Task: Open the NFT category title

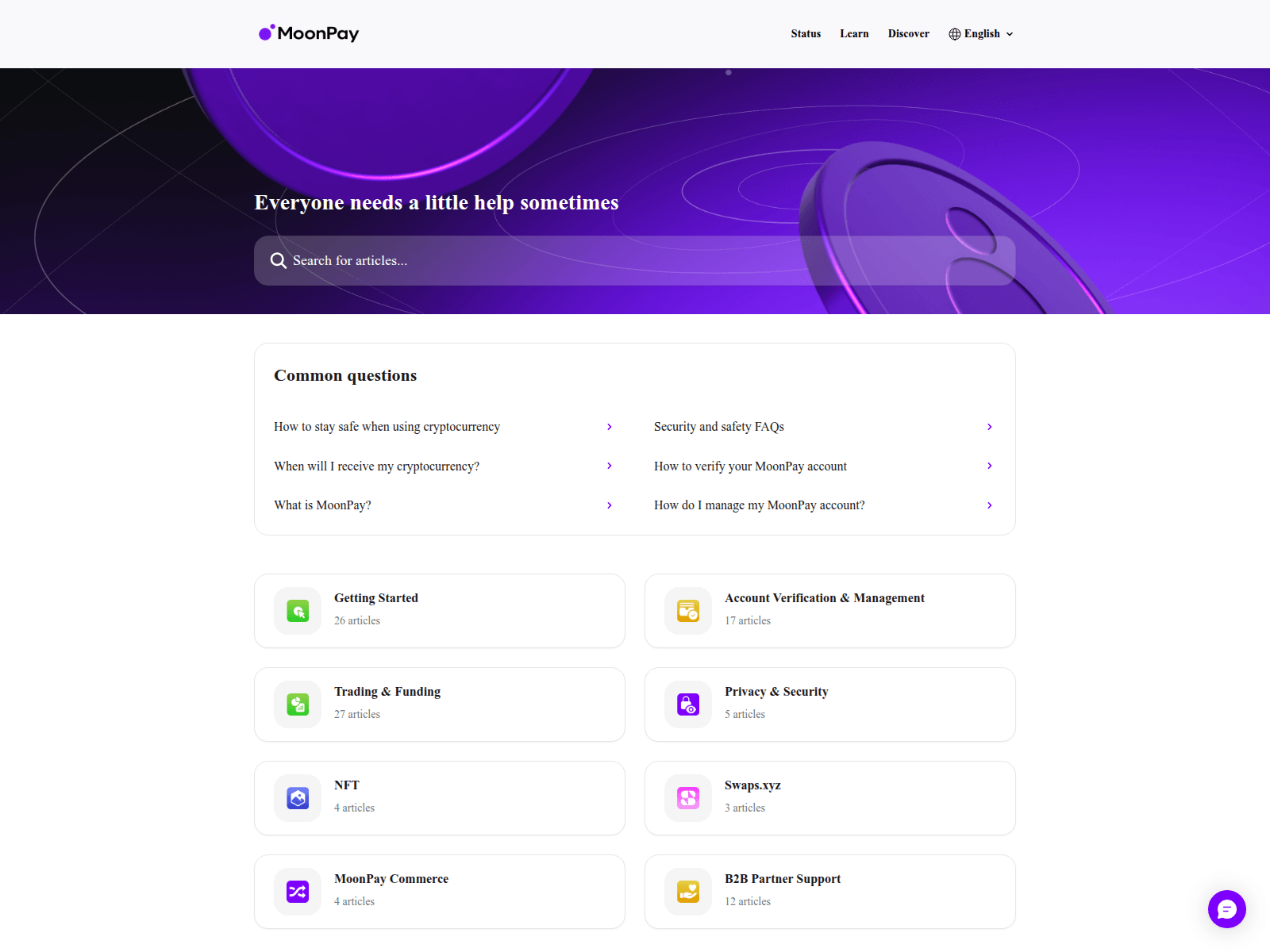Action: pos(347,785)
